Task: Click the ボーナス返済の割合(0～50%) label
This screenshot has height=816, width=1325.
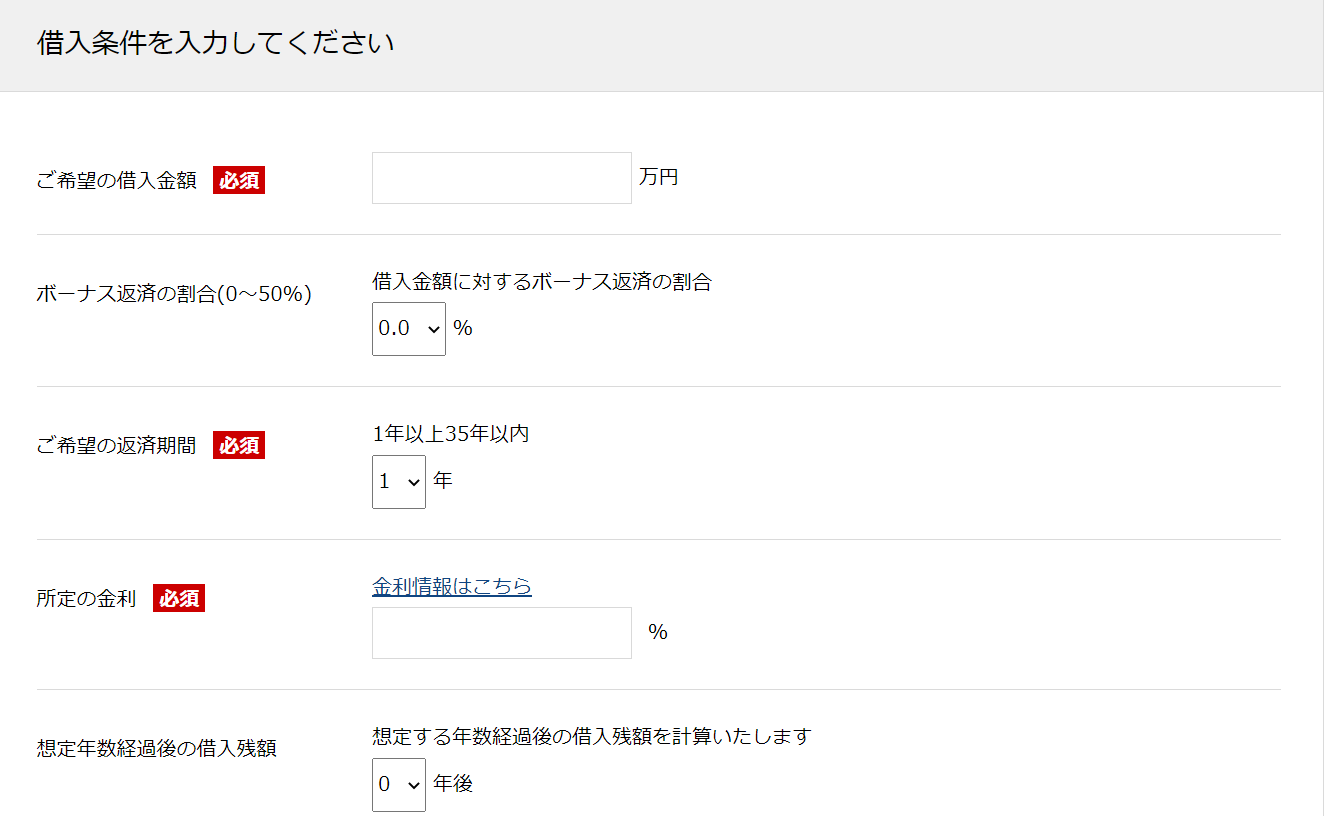Action: 174,294
